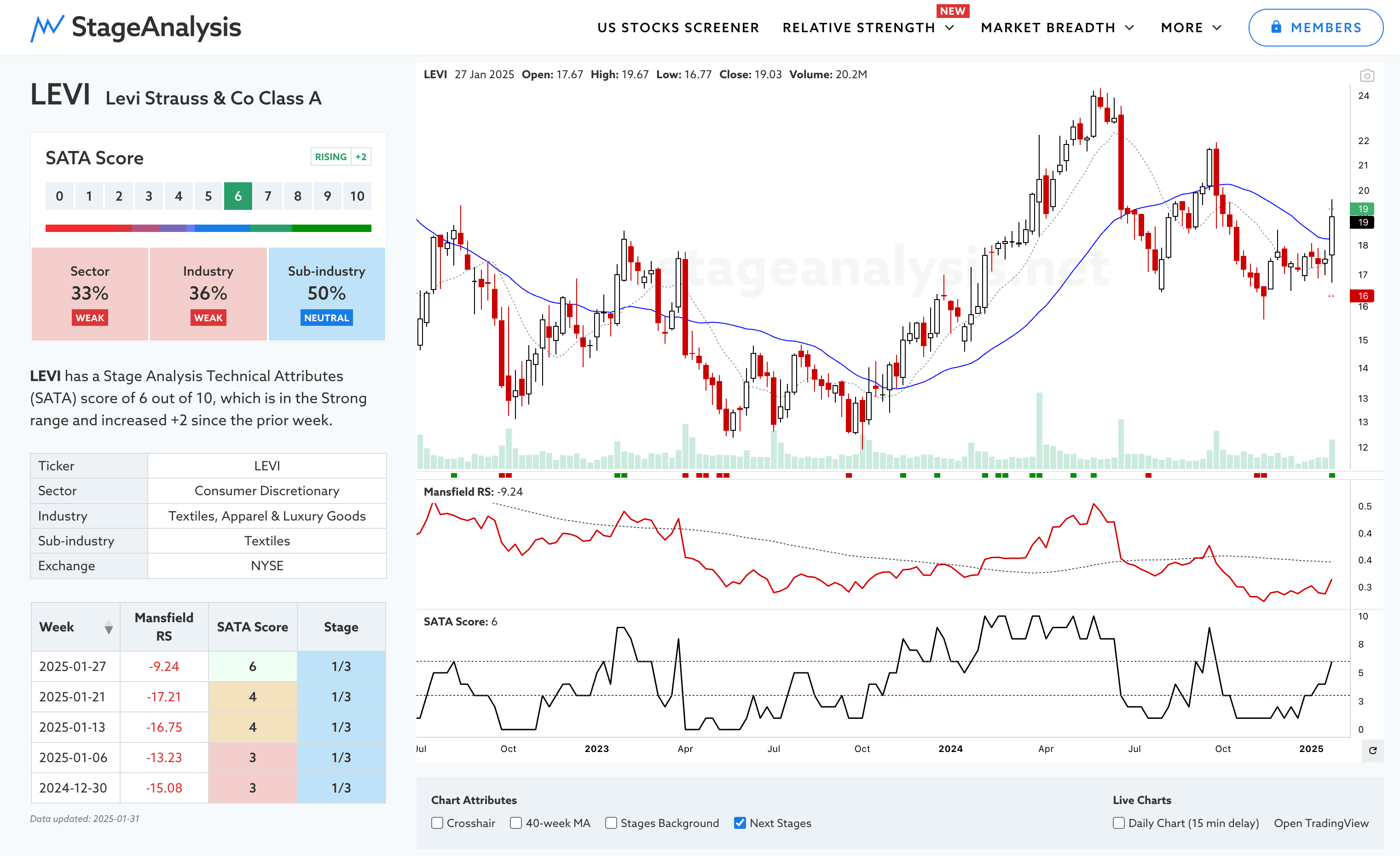Click the NEW badge above Relative Strength
The width and height of the screenshot is (1400, 856).
[952, 11]
